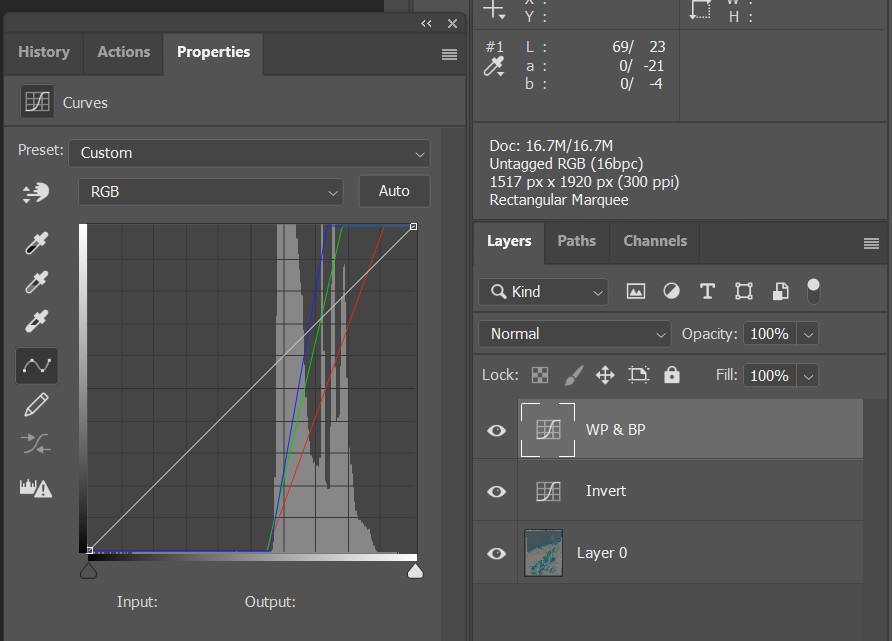Select the pencil draw-curve tool
The image size is (892, 641).
(36, 405)
